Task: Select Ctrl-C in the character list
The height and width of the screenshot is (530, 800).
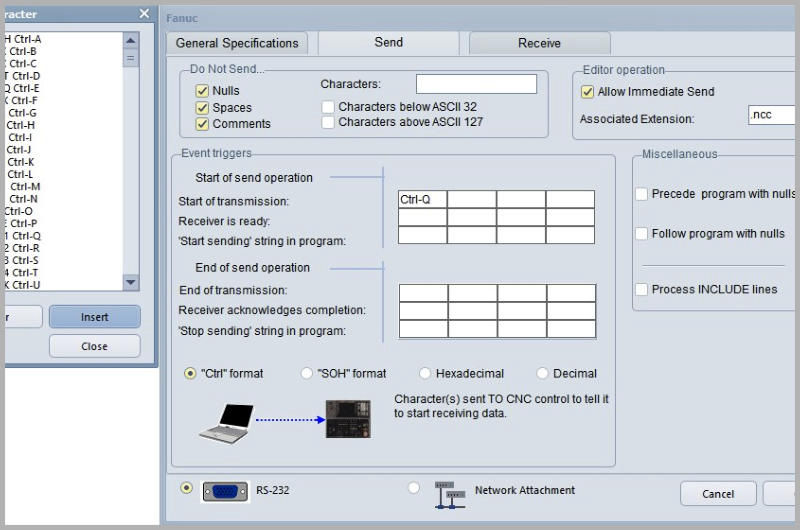Action: click(64, 64)
